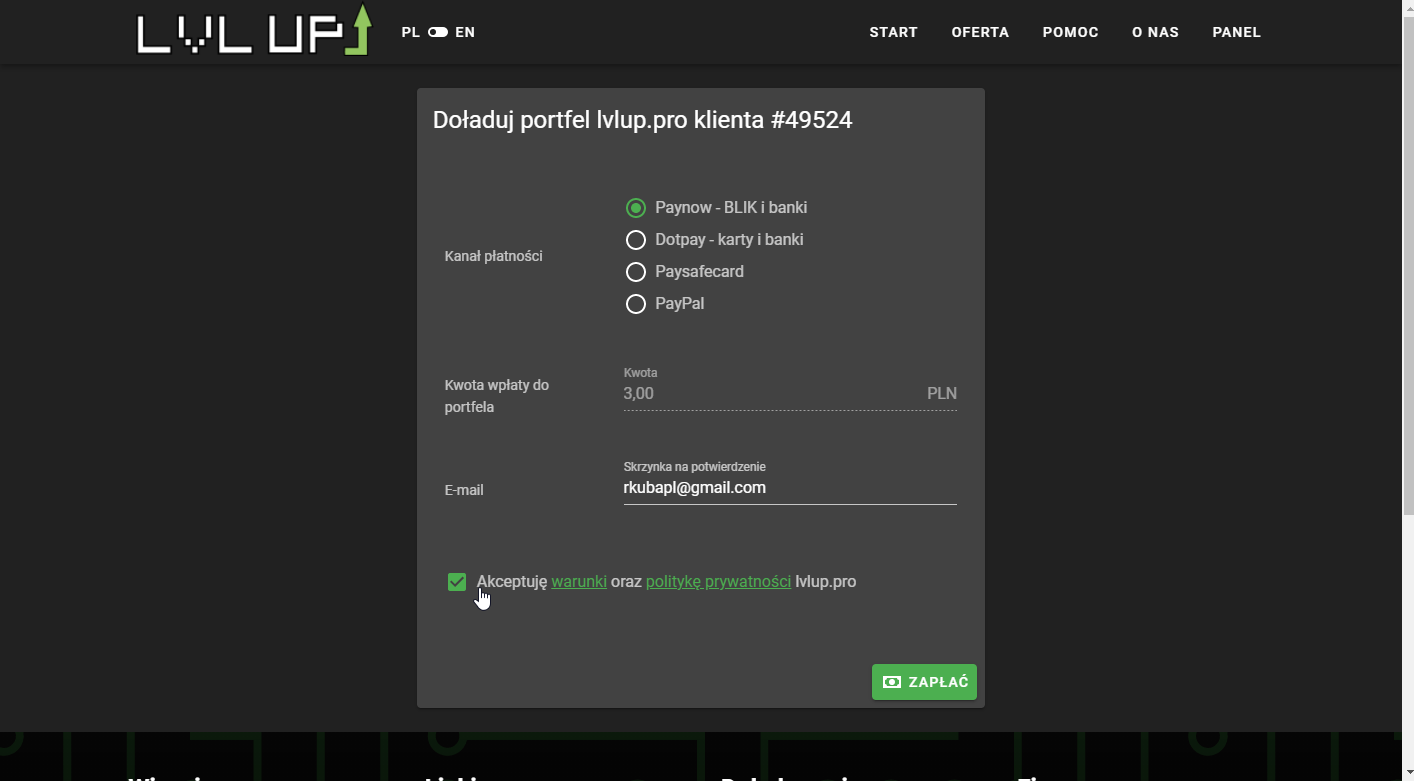This screenshot has height=781, width=1414.
Task: Select the Paysafecard payment channel
Action: [635, 272]
